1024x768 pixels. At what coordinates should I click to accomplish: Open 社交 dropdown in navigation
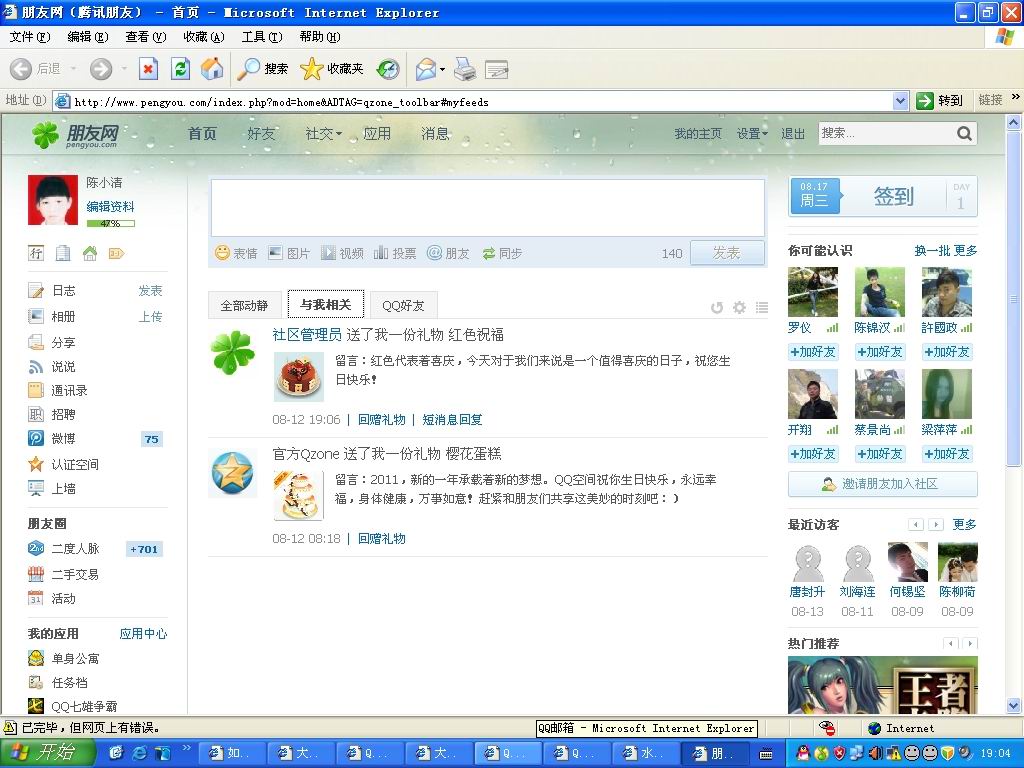[323, 134]
